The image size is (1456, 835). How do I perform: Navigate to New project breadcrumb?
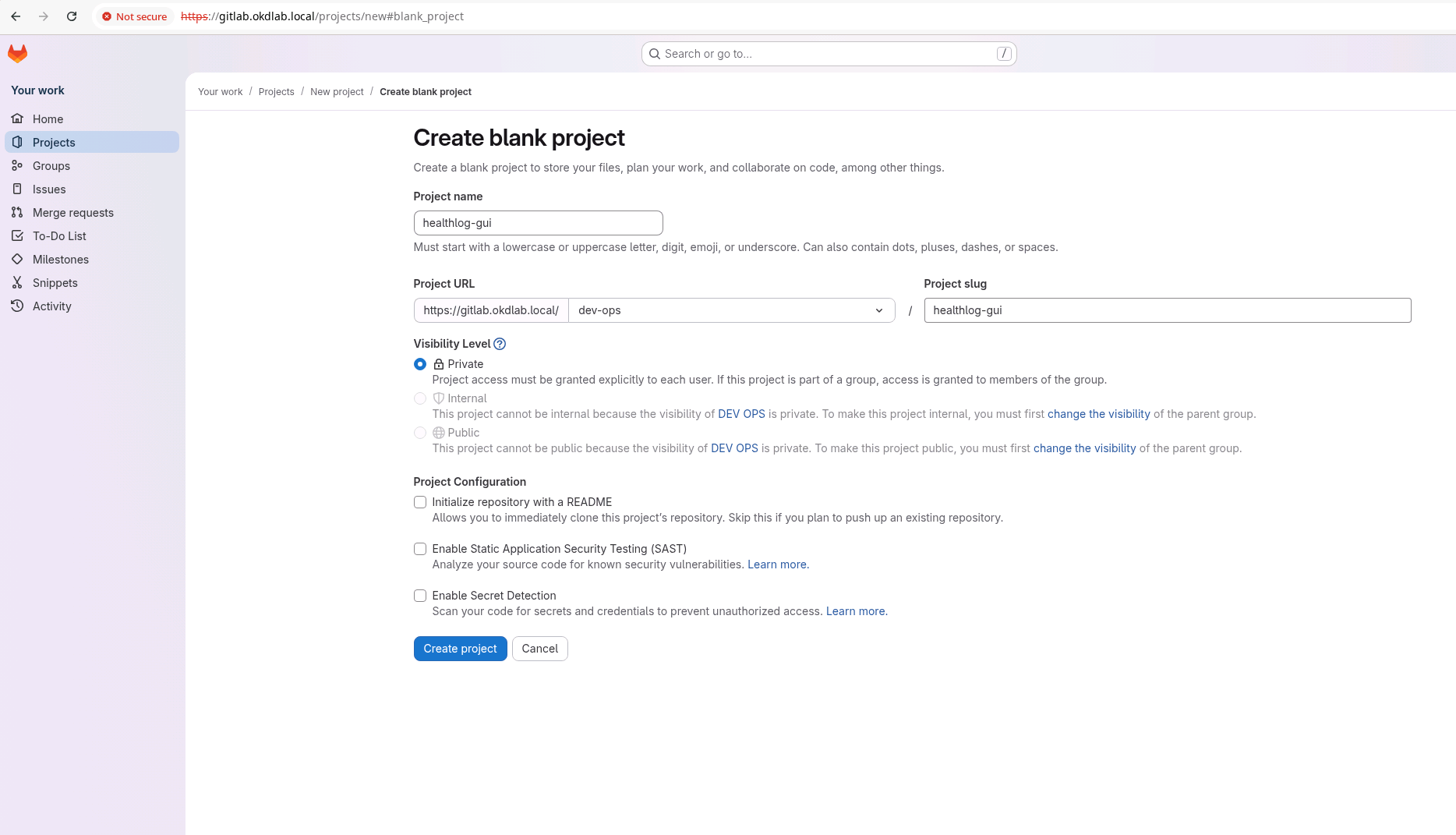[337, 92]
